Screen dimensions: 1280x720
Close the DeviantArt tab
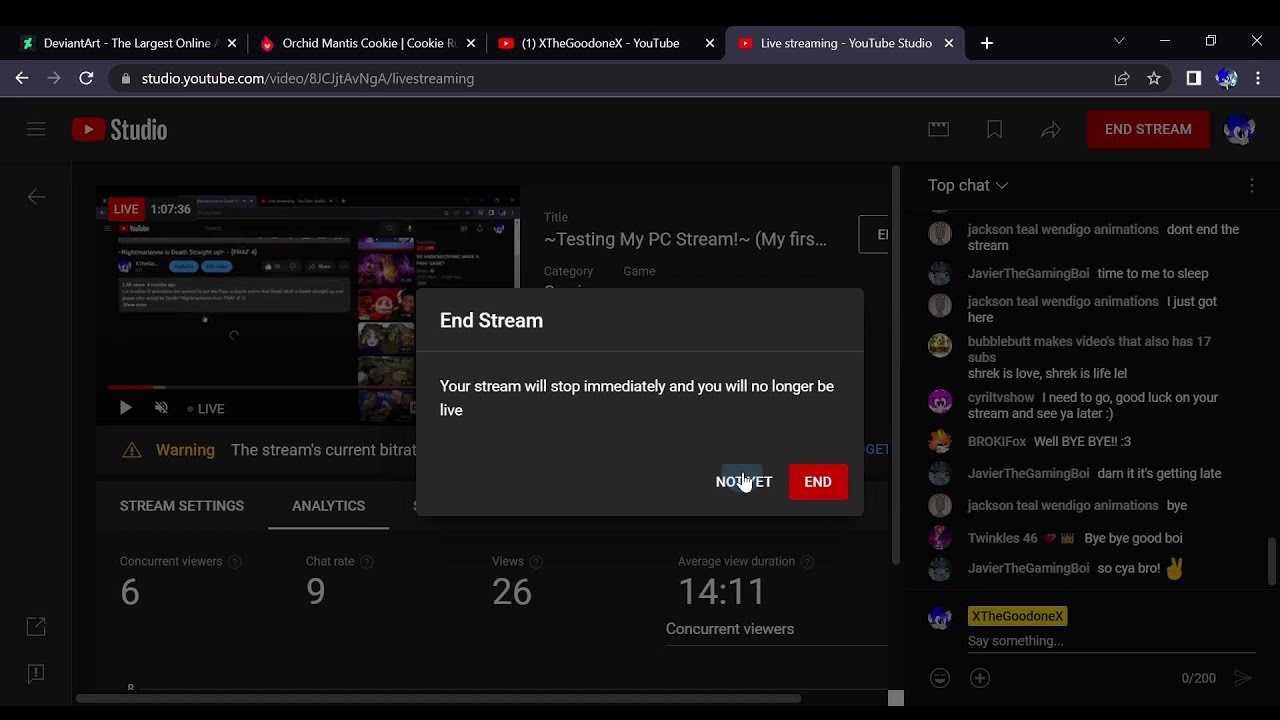pos(232,43)
